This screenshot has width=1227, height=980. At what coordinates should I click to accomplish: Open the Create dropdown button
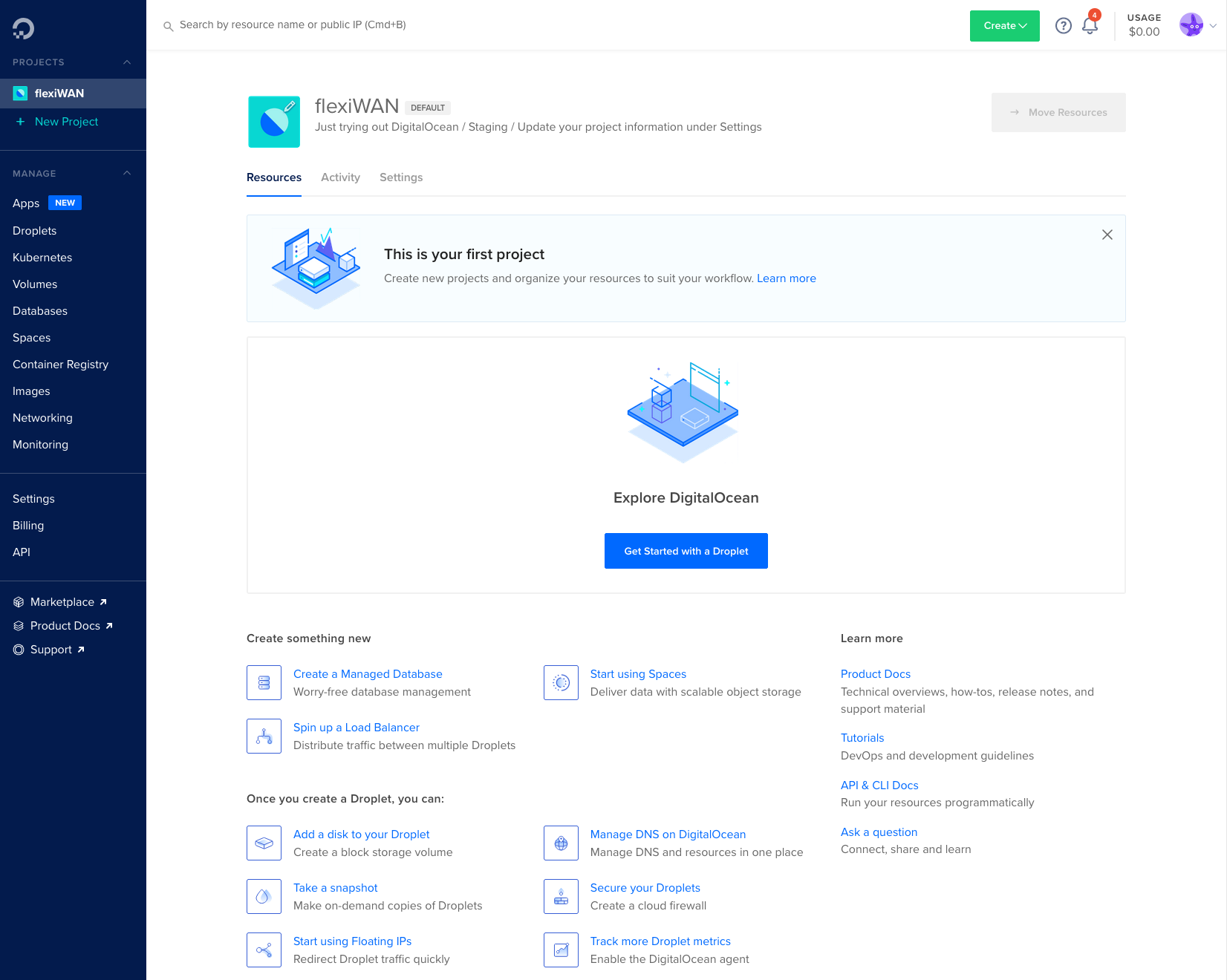pos(1004,26)
